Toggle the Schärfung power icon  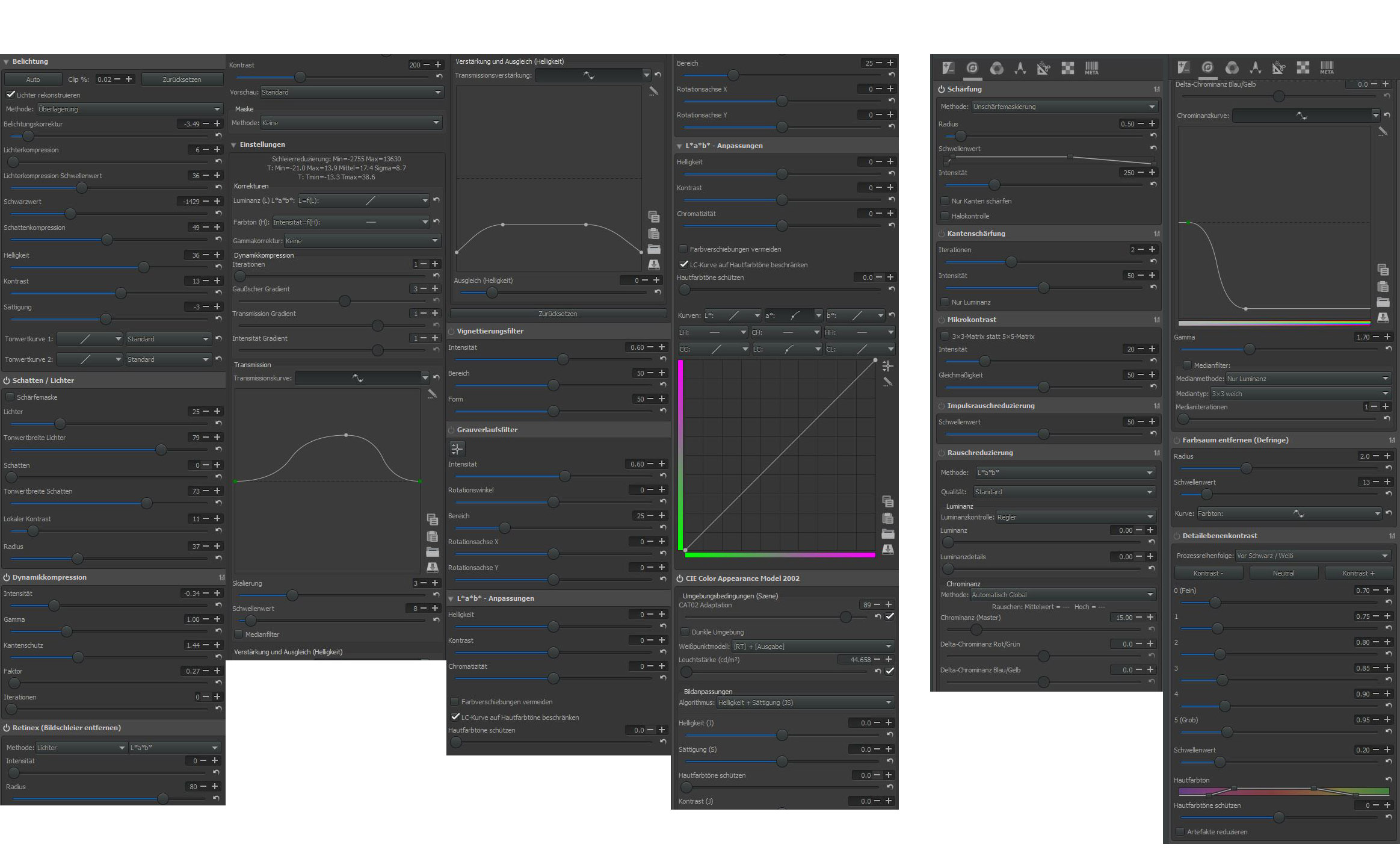(x=941, y=89)
